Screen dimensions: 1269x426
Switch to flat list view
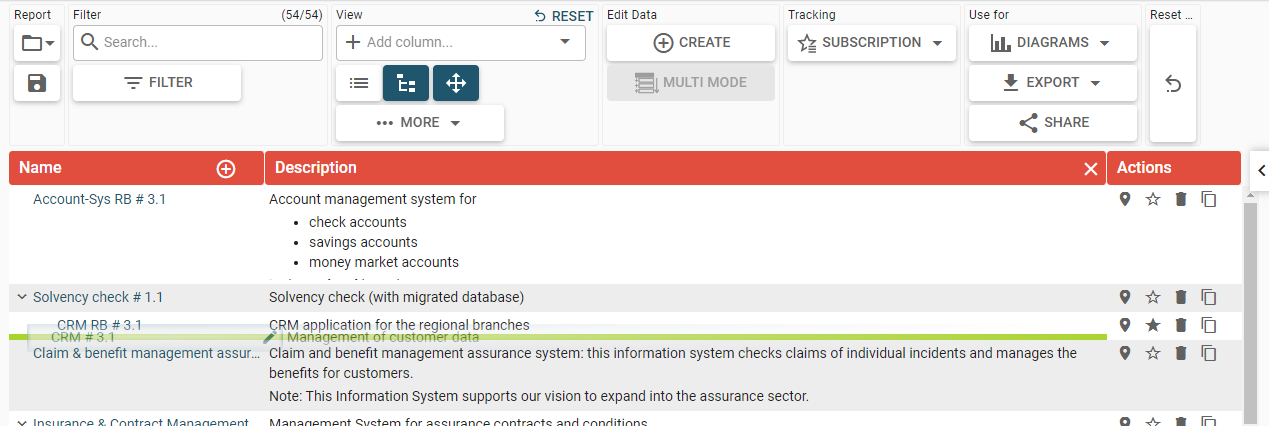click(359, 84)
